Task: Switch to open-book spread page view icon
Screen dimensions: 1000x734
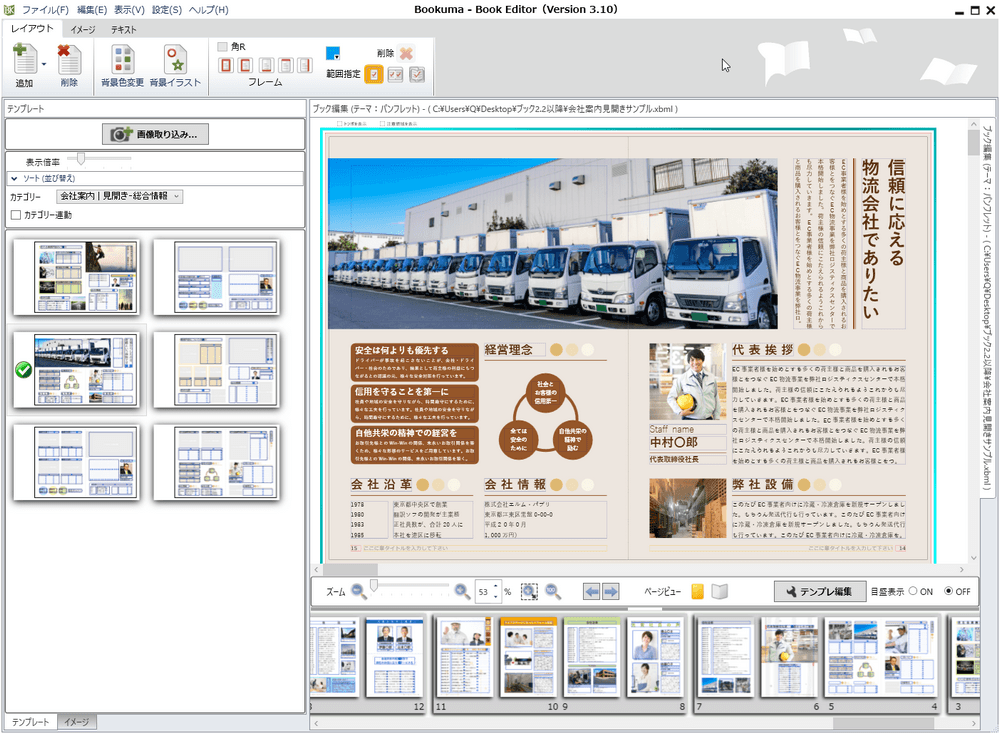Action: pos(720,592)
